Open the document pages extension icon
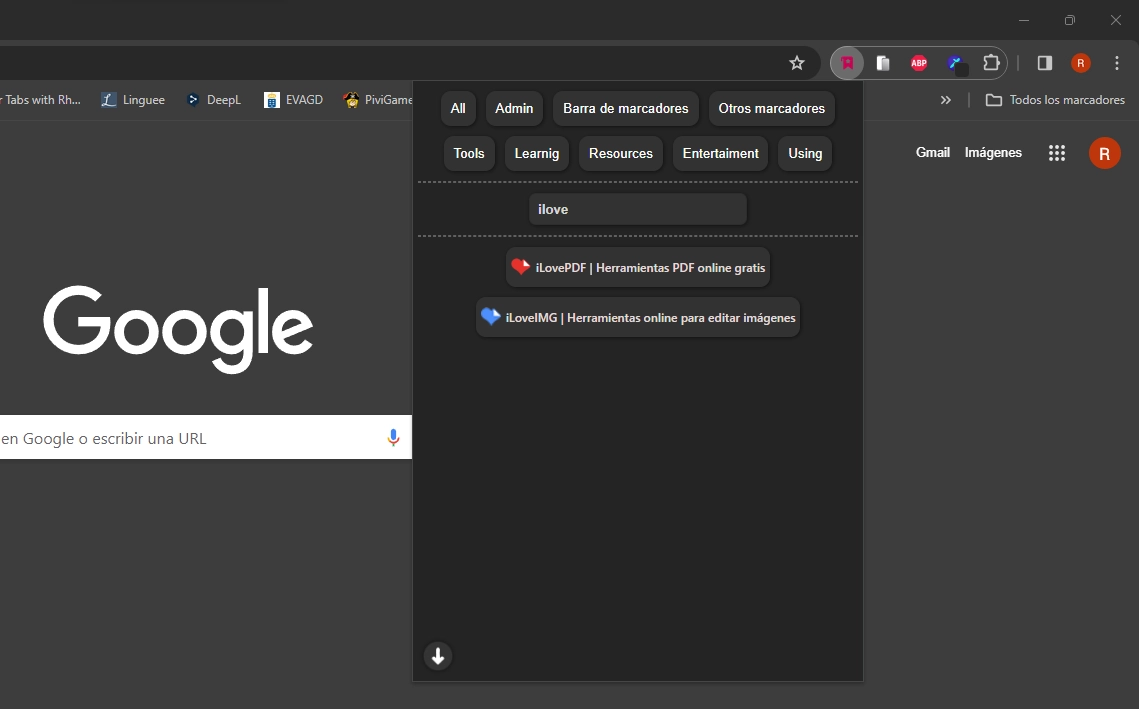Viewport: 1139px width, 709px height. tap(883, 63)
